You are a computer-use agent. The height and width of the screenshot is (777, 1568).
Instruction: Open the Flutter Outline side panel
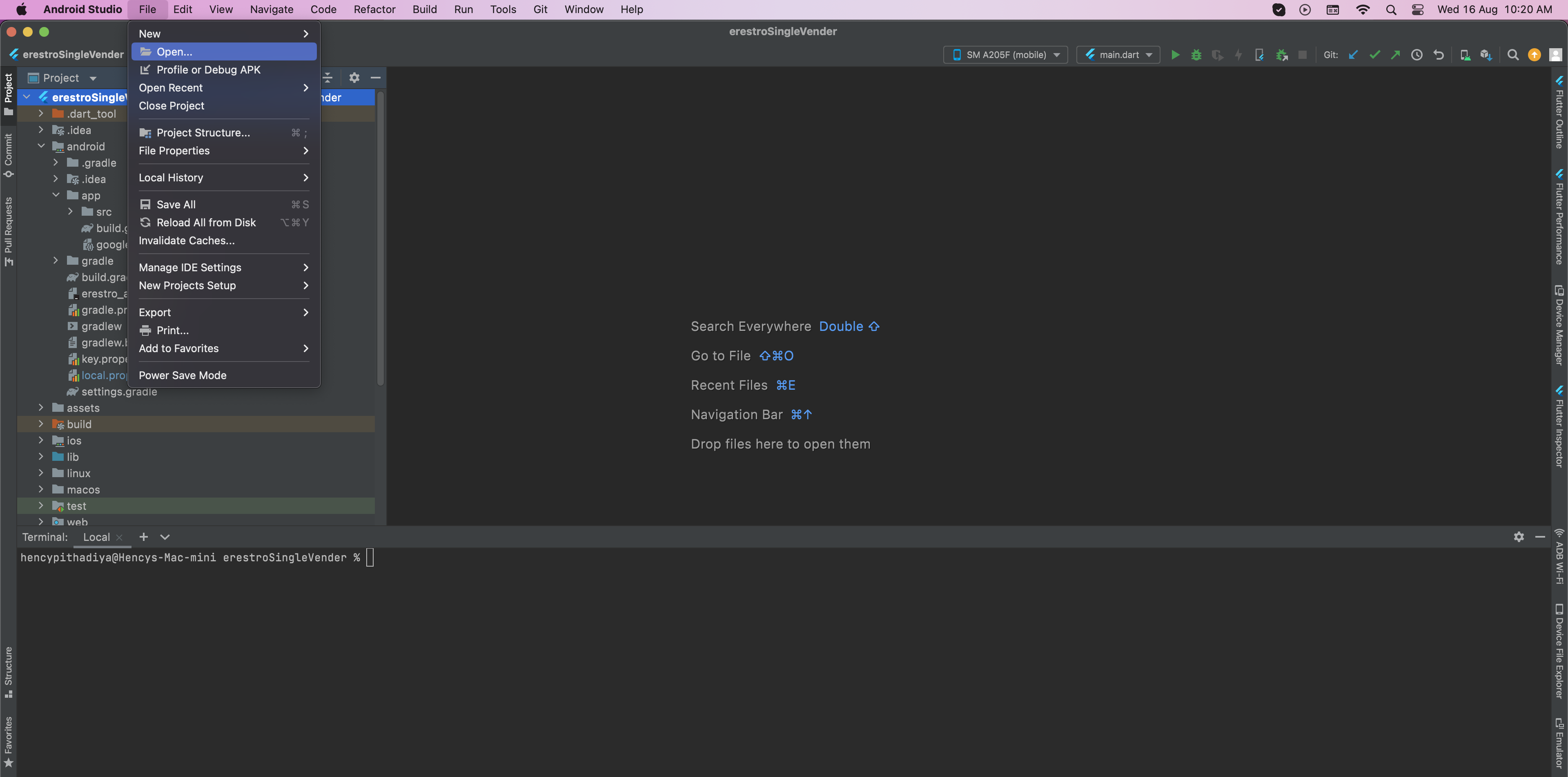(1559, 113)
